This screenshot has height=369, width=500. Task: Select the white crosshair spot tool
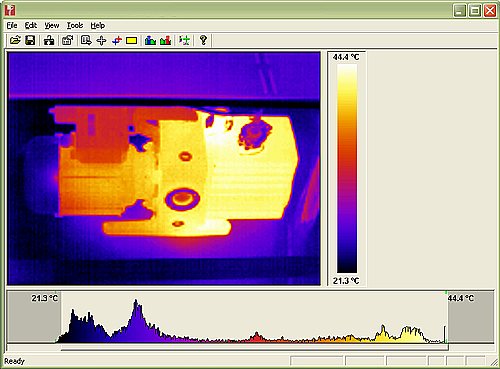tap(101, 41)
